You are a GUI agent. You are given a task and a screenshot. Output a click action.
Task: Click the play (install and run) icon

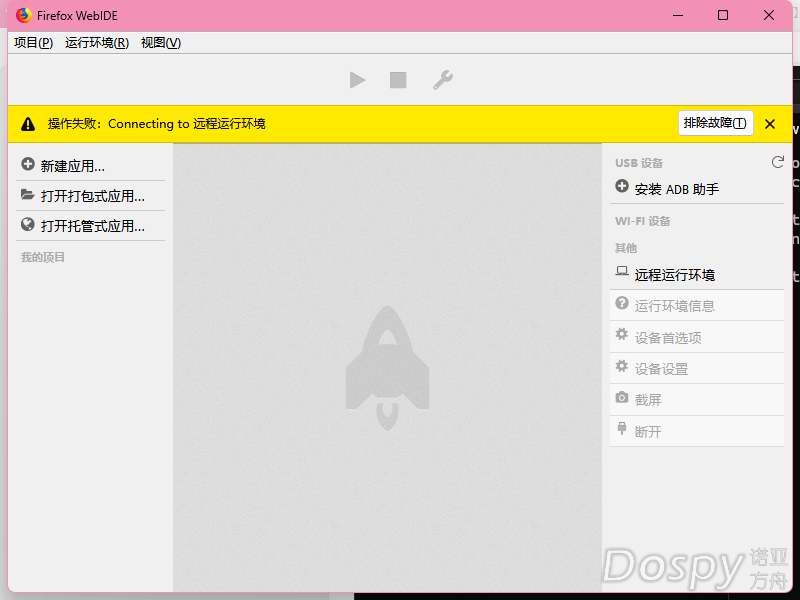point(358,80)
